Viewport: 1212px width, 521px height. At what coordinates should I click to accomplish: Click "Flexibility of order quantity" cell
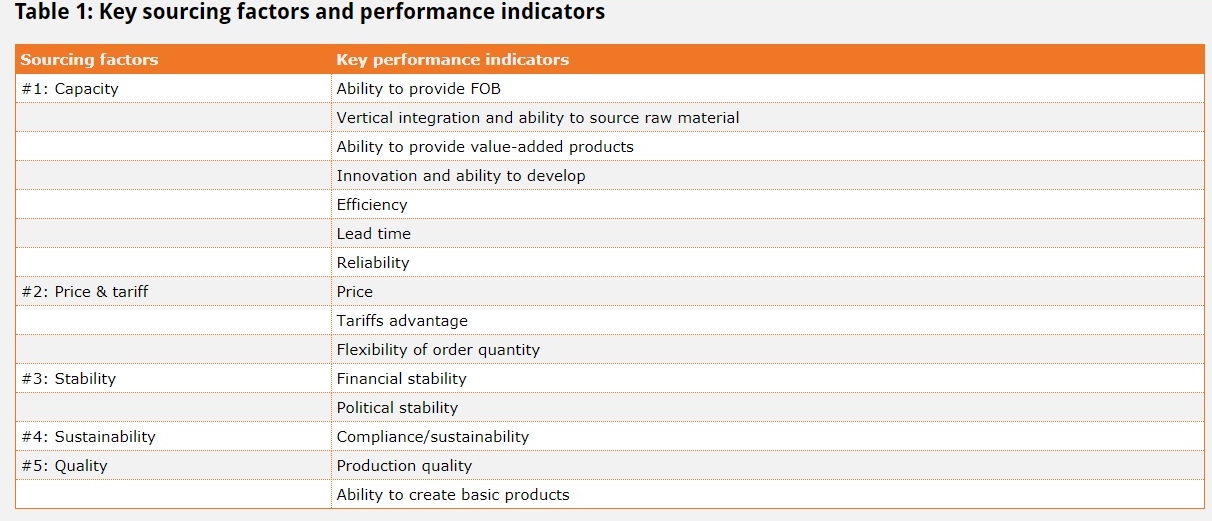[x=438, y=350]
